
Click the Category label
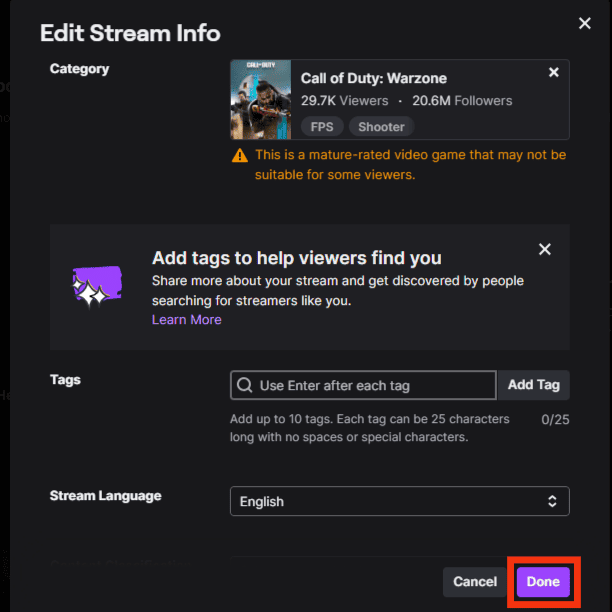(79, 69)
